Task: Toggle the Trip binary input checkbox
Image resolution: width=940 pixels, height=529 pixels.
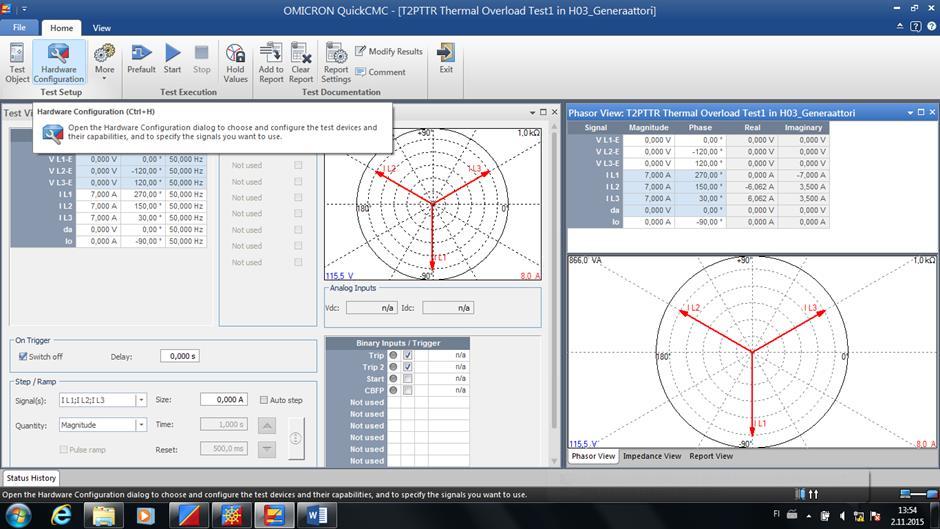Action: click(x=408, y=355)
